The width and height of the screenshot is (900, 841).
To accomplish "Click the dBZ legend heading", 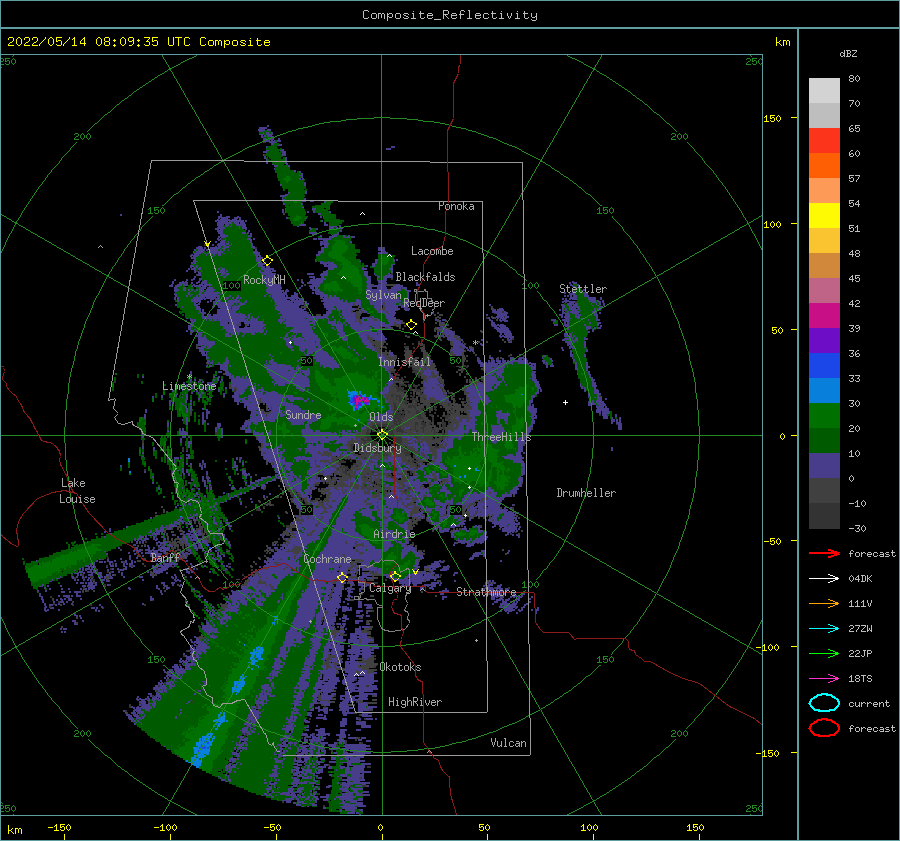I will pyautogui.click(x=848, y=53).
